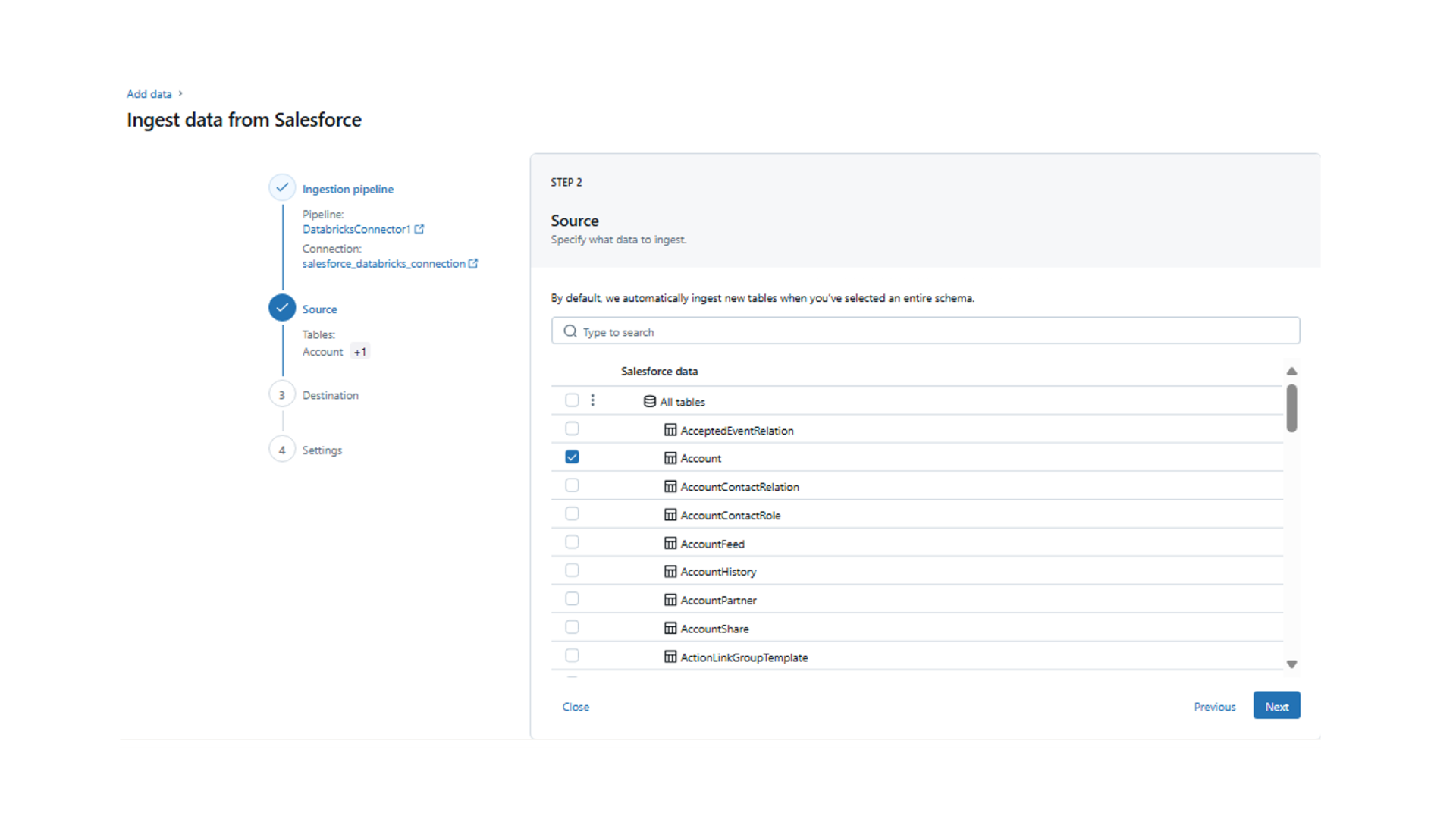Click the Account table icon

670,458
